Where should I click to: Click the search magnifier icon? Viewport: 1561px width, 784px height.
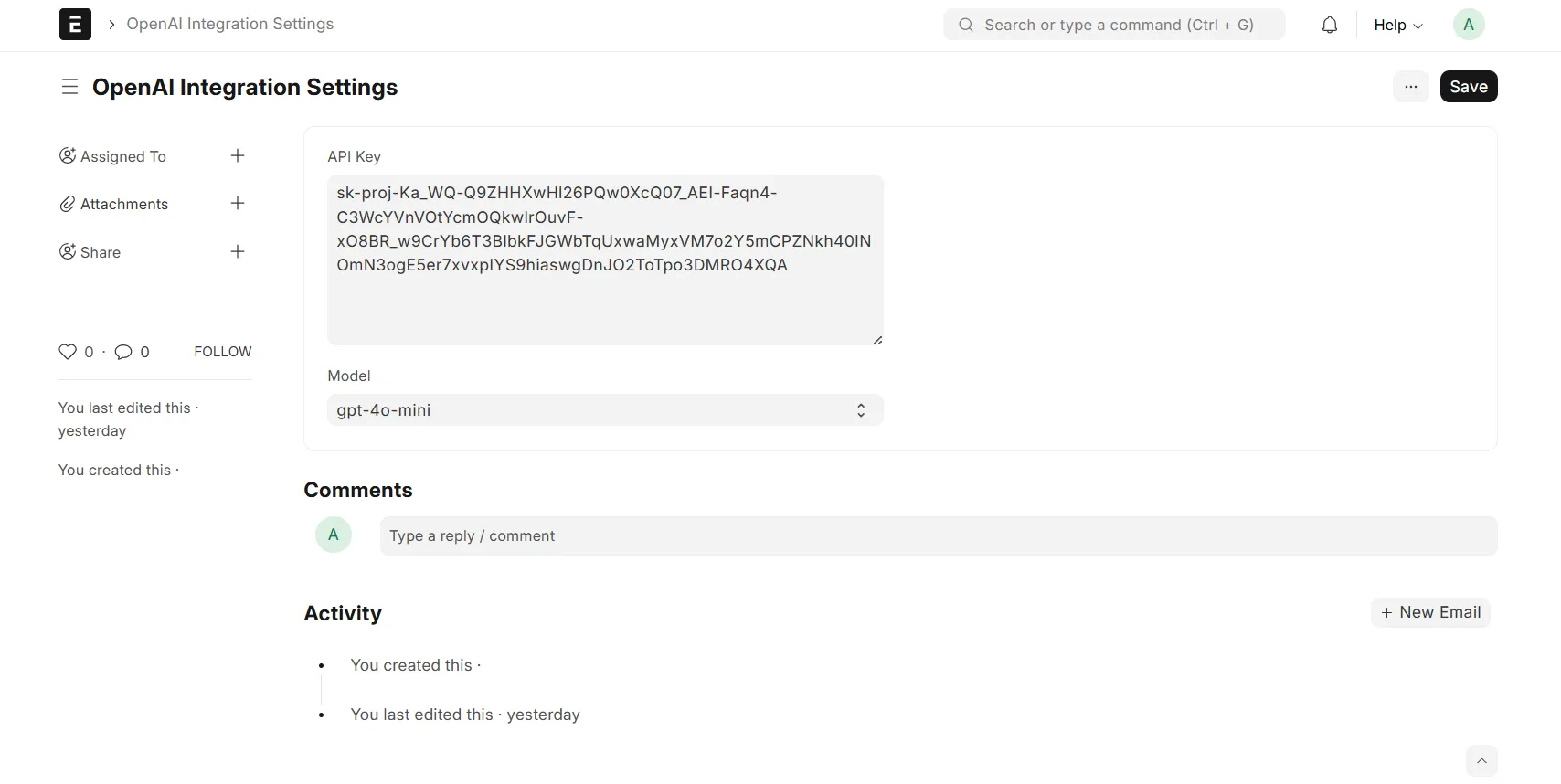point(966,25)
